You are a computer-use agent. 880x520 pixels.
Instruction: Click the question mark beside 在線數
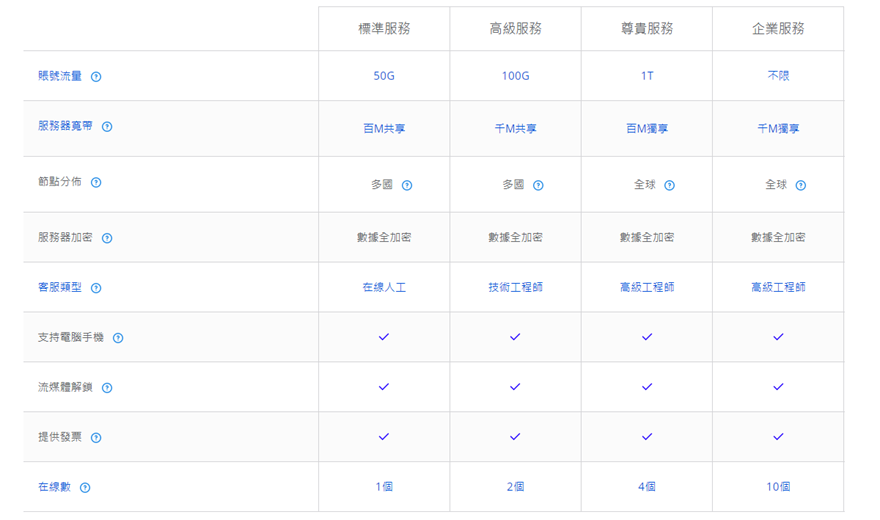pyautogui.click(x=85, y=488)
